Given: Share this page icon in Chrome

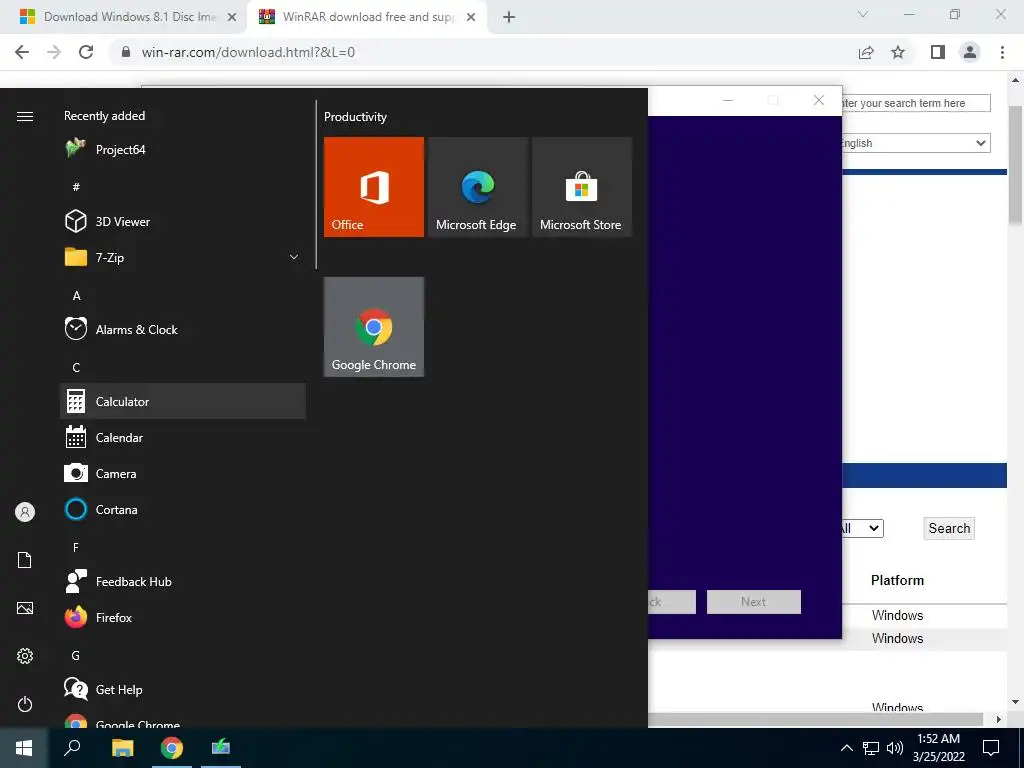Looking at the screenshot, I should (866, 52).
